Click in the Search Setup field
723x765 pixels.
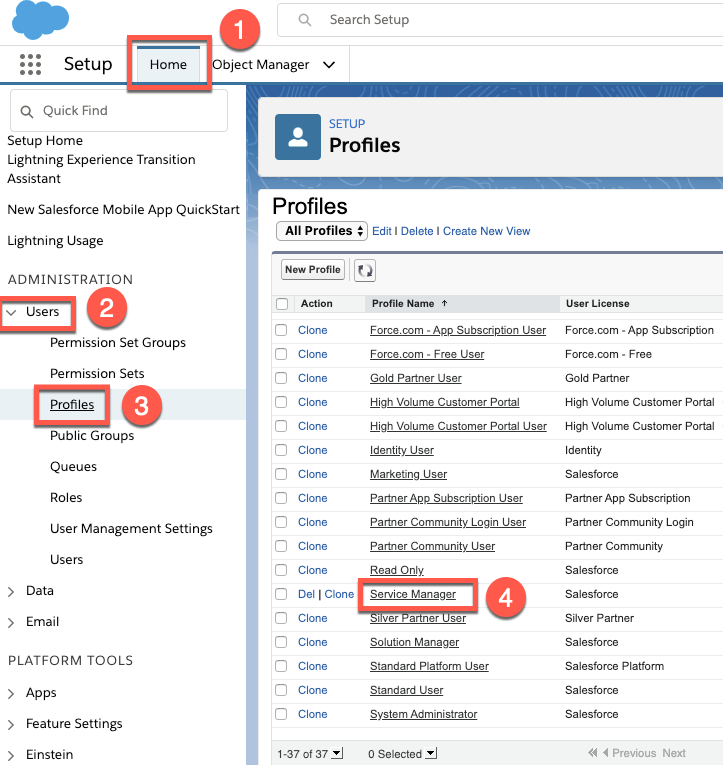coord(500,20)
